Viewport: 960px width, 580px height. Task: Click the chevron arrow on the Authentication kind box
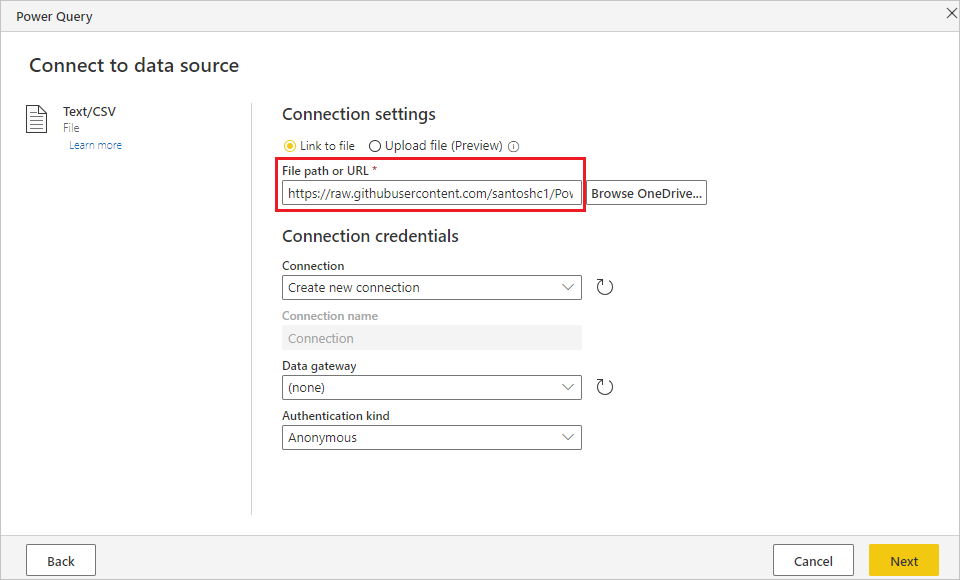[568, 437]
